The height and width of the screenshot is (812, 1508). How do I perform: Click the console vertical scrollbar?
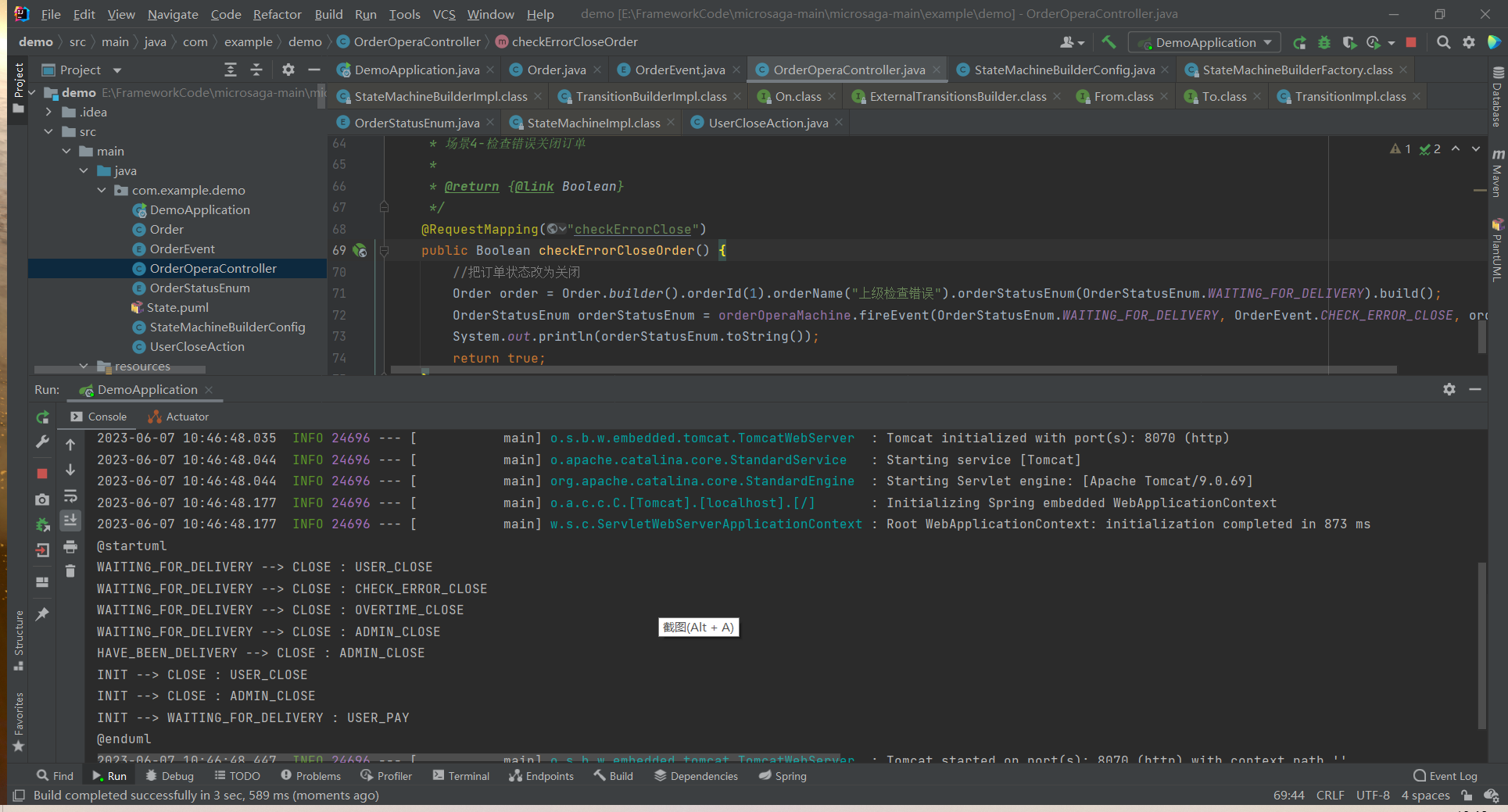pyautogui.click(x=1481, y=645)
